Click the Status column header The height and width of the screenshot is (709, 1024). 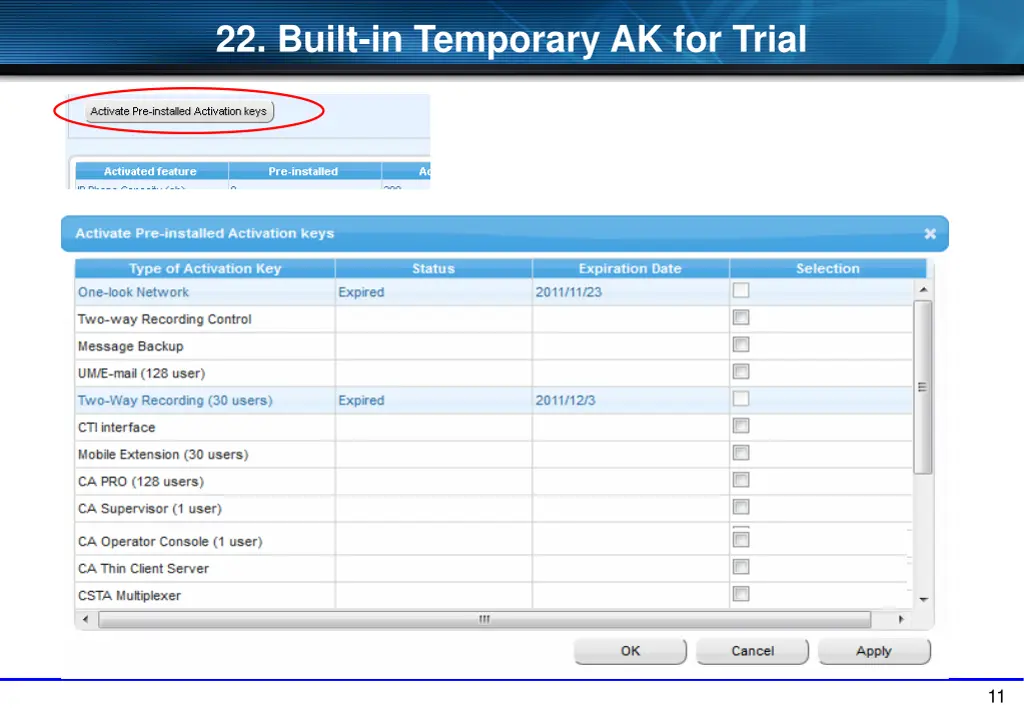(x=434, y=268)
